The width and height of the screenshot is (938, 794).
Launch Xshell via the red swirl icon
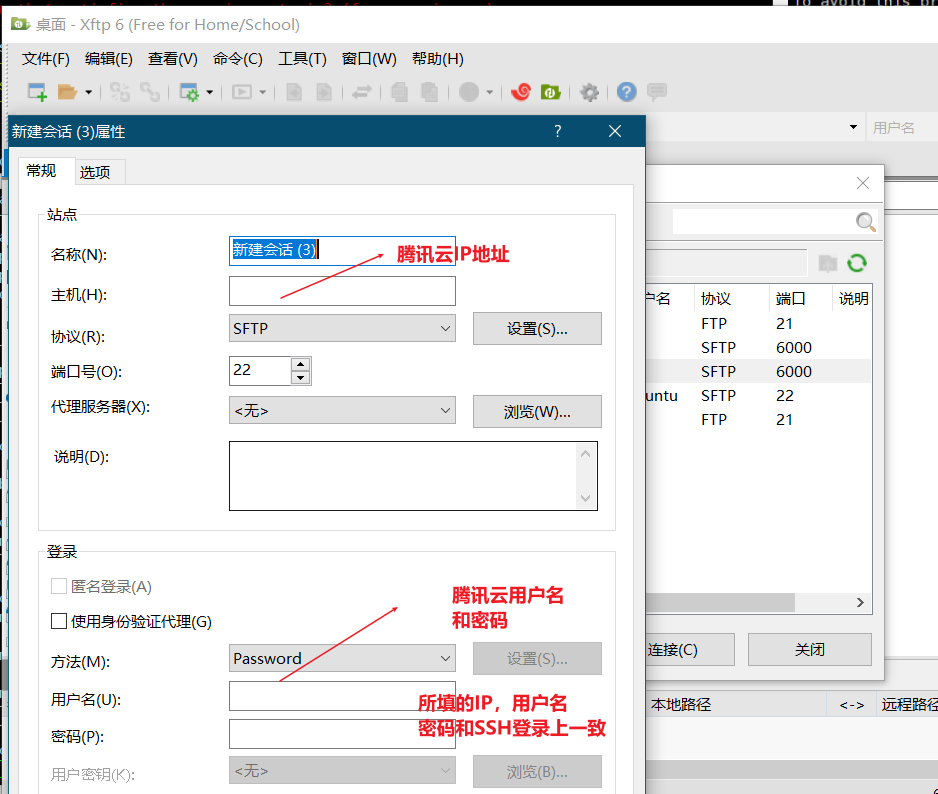click(x=521, y=92)
